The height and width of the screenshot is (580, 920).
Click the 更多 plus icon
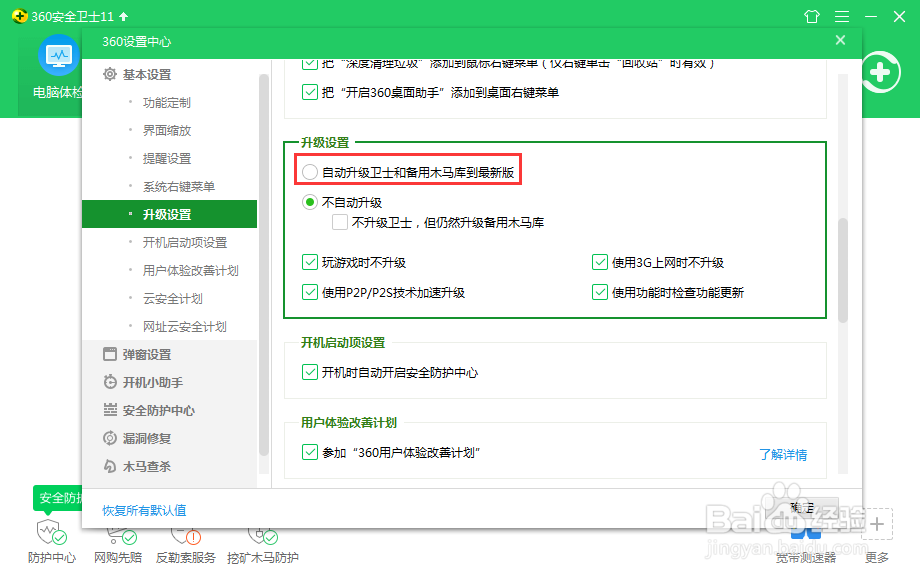[877, 524]
